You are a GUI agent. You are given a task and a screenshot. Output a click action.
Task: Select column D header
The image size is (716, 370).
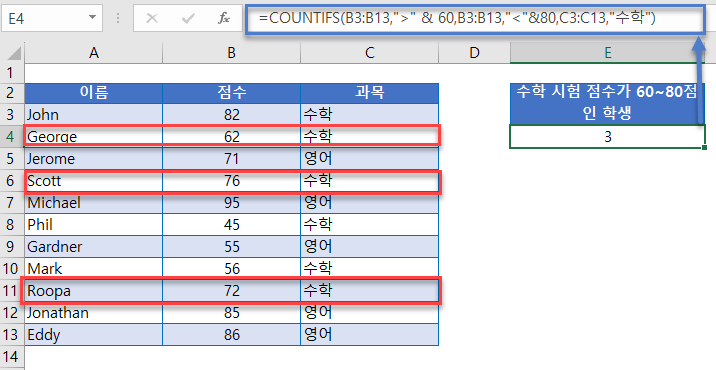pyautogui.click(x=474, y=53)
